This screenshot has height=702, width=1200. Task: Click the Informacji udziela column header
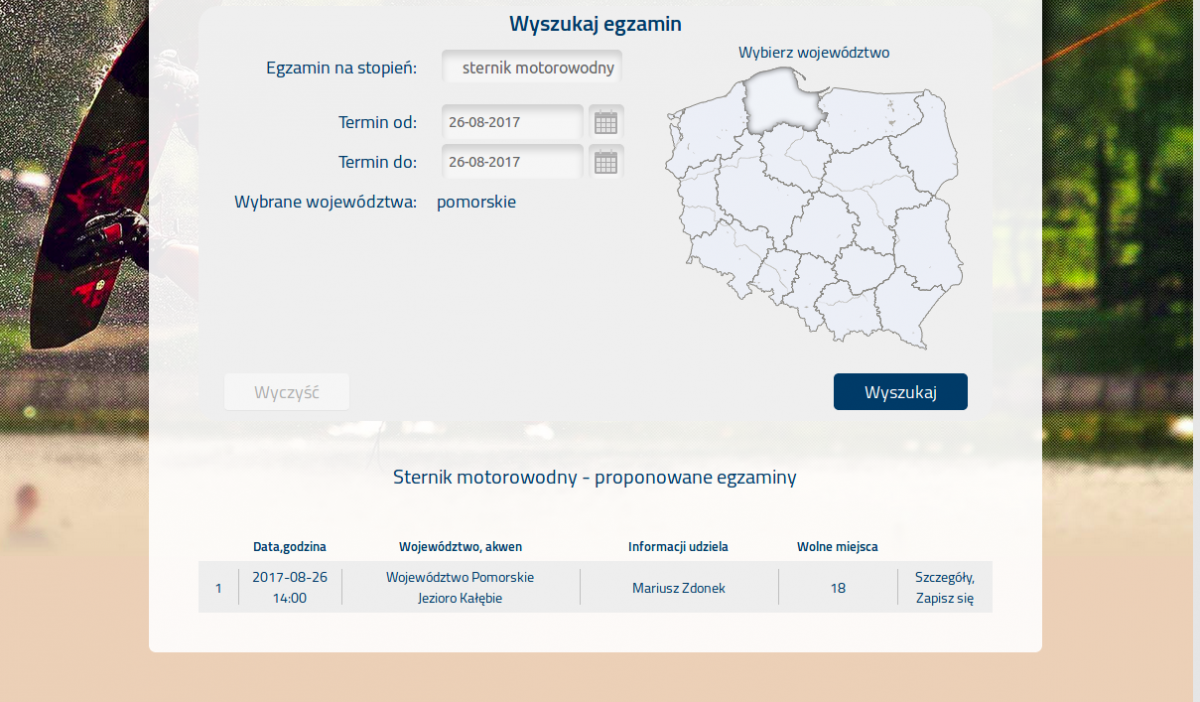(678, 547)
